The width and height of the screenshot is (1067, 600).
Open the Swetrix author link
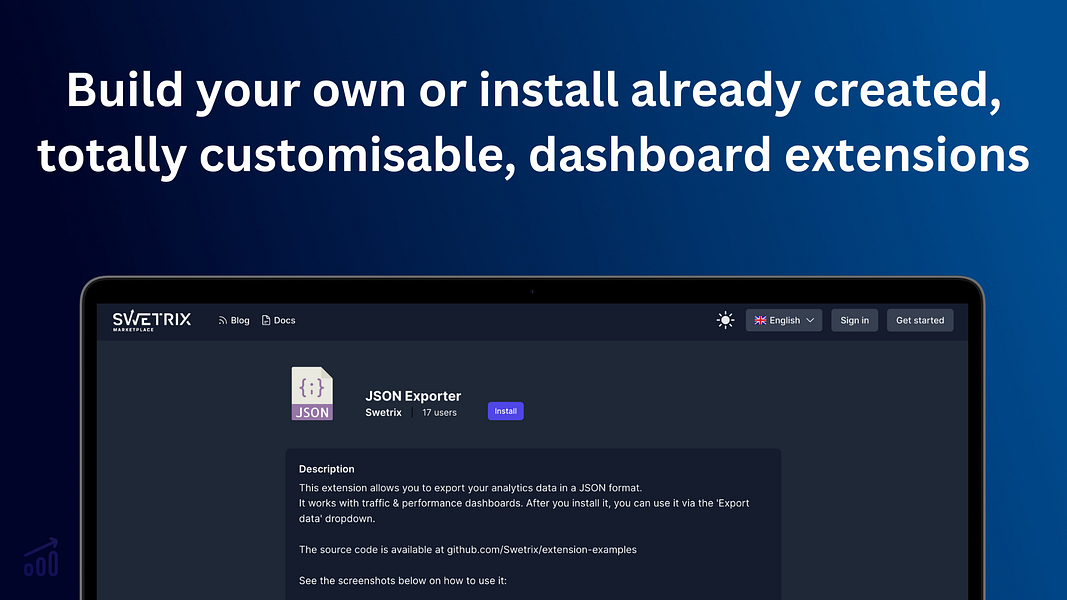click(383, 412)
